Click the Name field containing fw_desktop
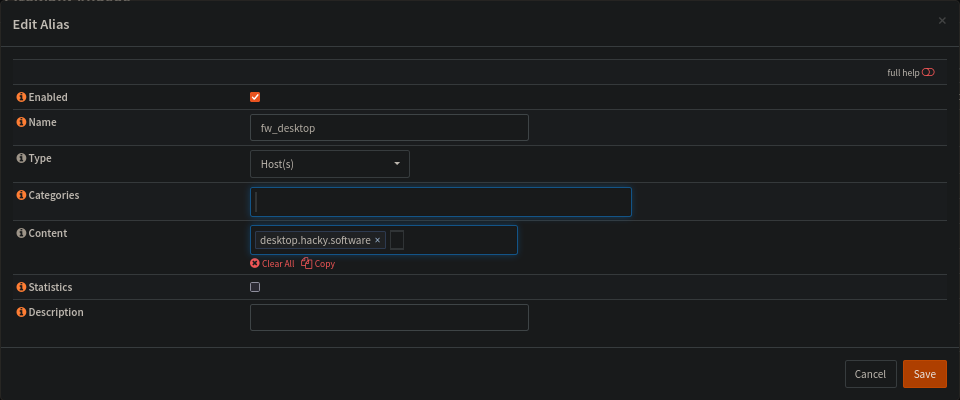 pos(388,128)
